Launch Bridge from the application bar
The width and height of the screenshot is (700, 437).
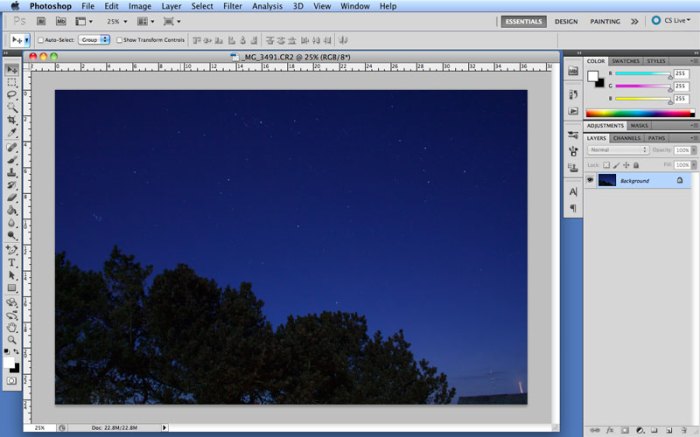tap(41, 21)
